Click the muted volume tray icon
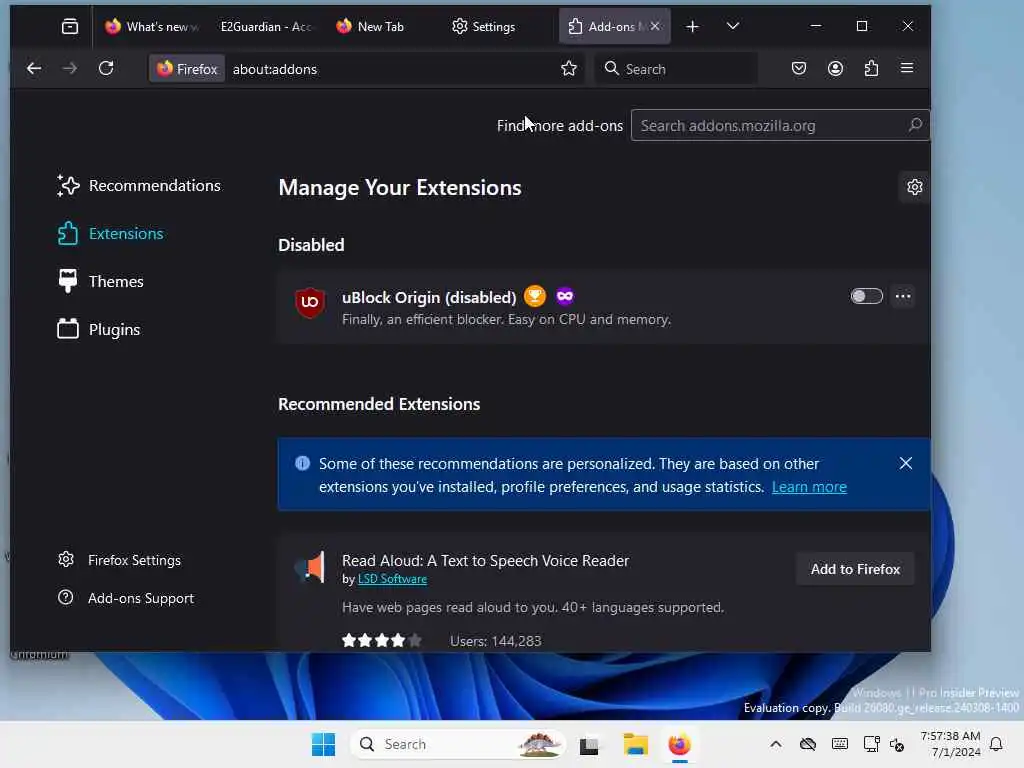The width and height of the screenshot is (1024, 768). coord(897,744)
